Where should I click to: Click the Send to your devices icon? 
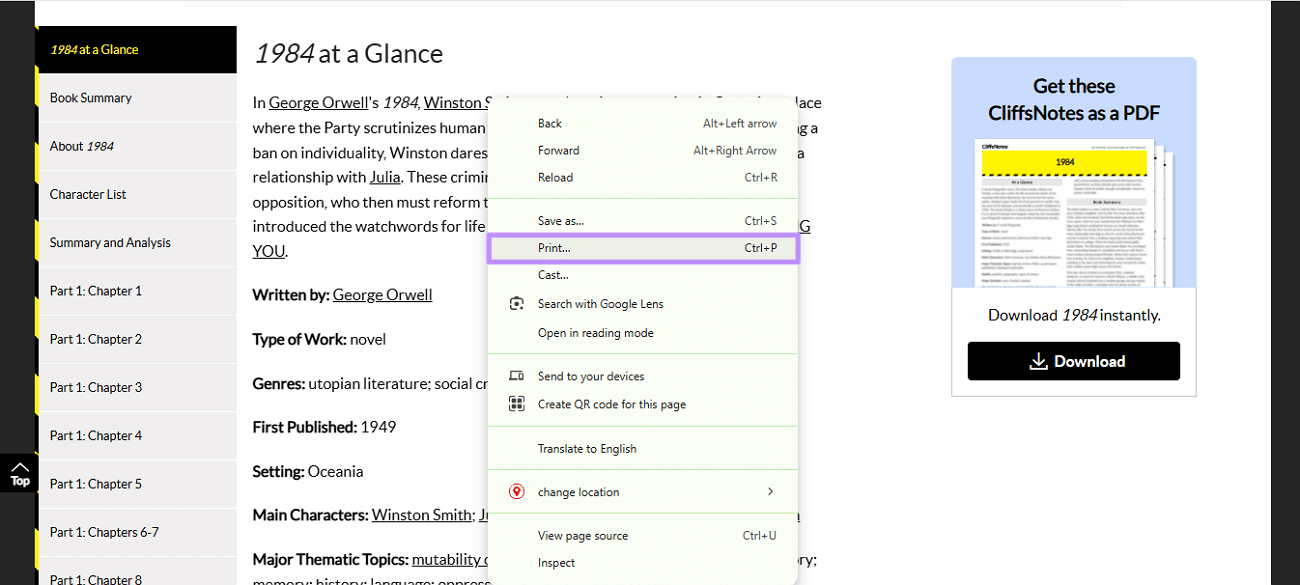[x=516, y=376]
